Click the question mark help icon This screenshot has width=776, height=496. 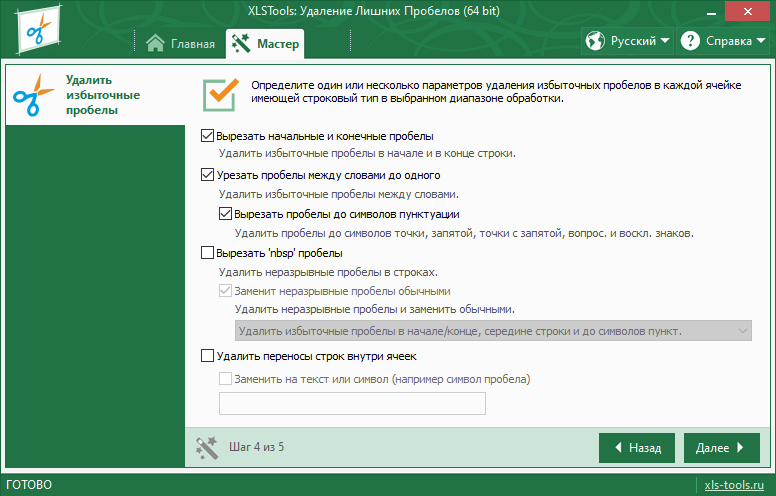[690, 41]
